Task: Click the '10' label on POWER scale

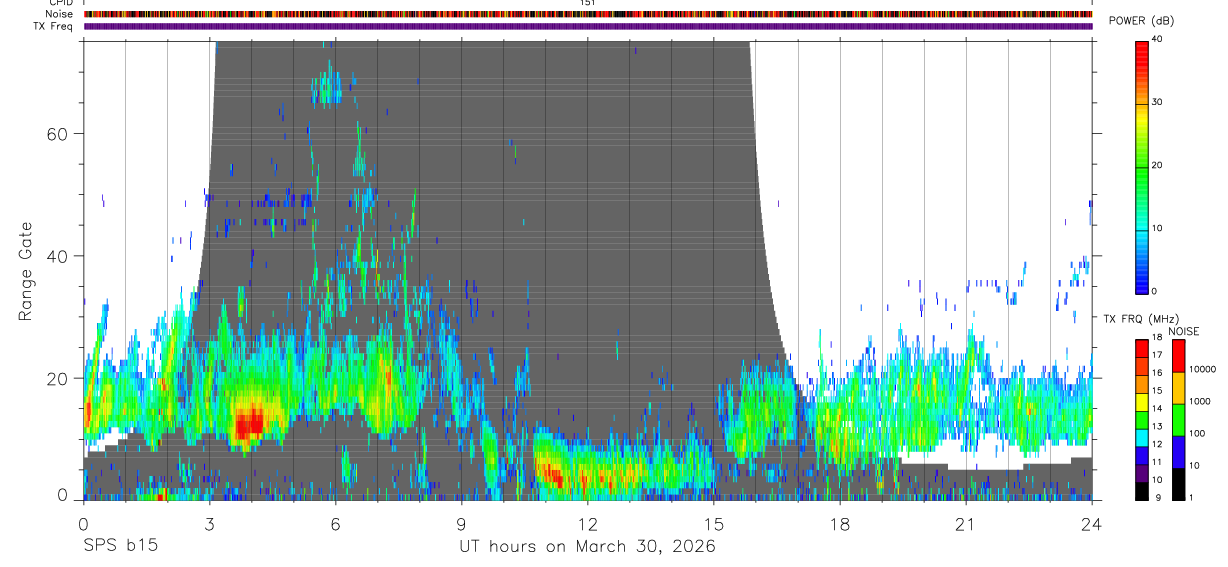Action: pos(1157,228)
